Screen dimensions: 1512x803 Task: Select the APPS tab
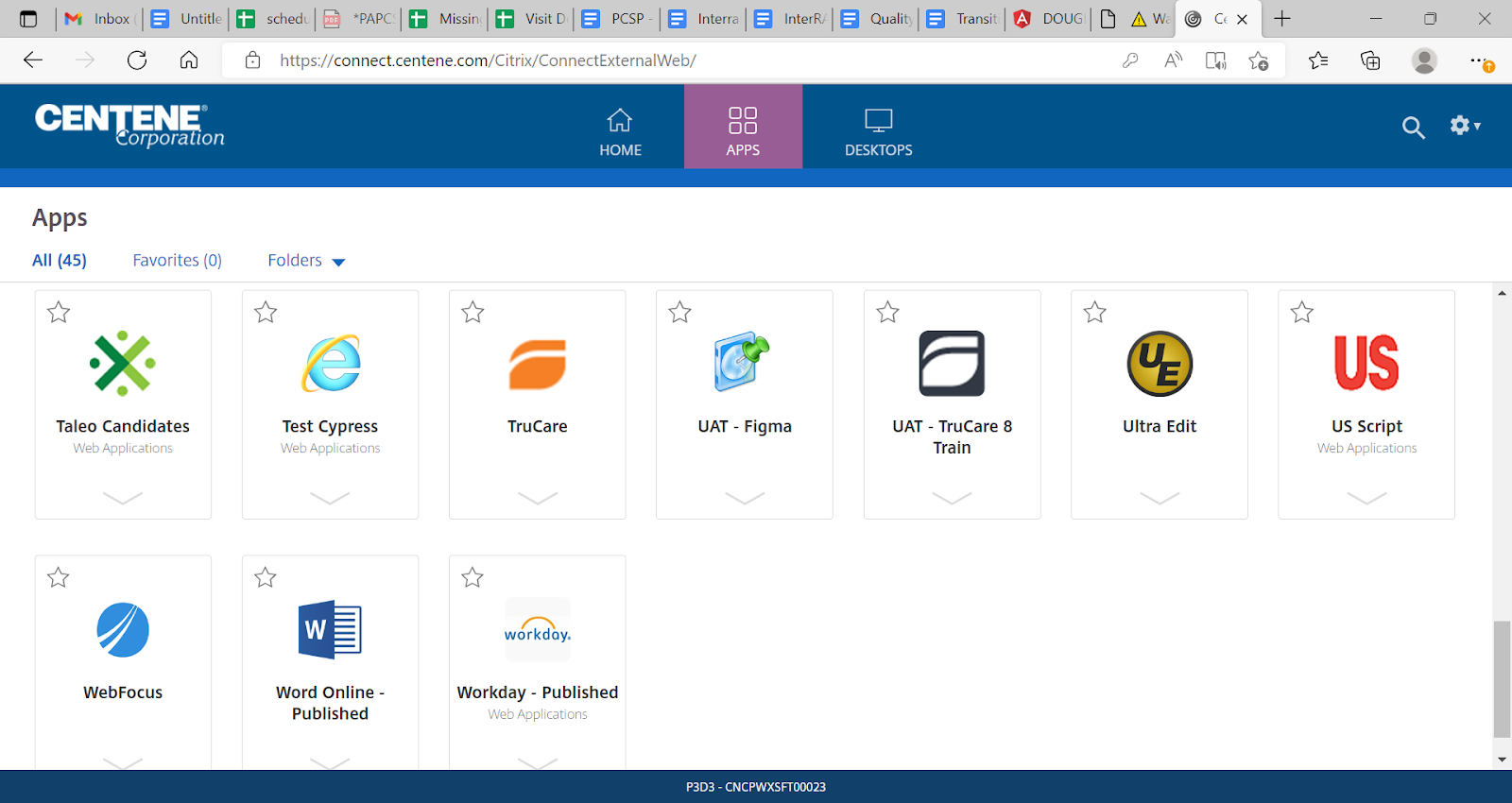743,127
